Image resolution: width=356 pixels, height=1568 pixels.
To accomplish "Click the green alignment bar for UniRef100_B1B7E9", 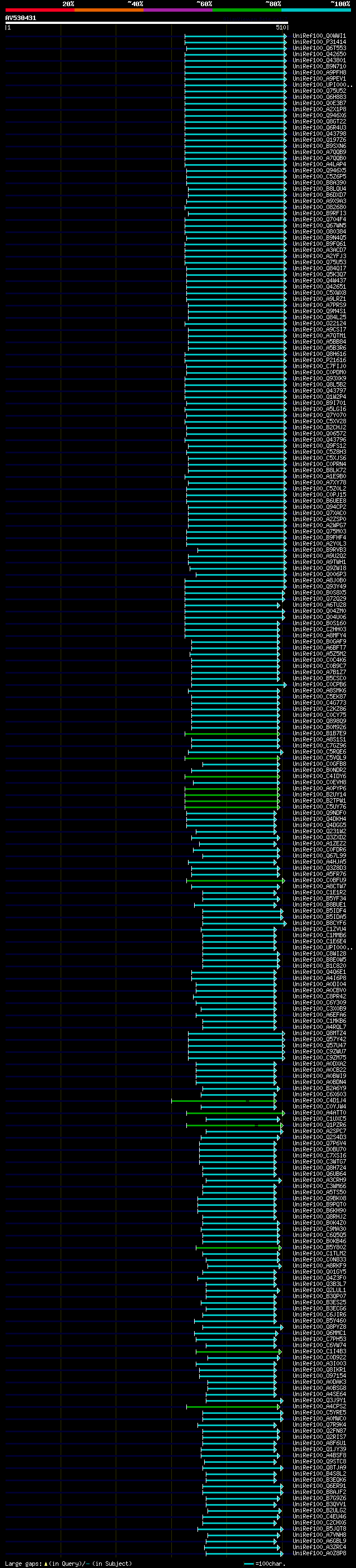I will point(233,734).
